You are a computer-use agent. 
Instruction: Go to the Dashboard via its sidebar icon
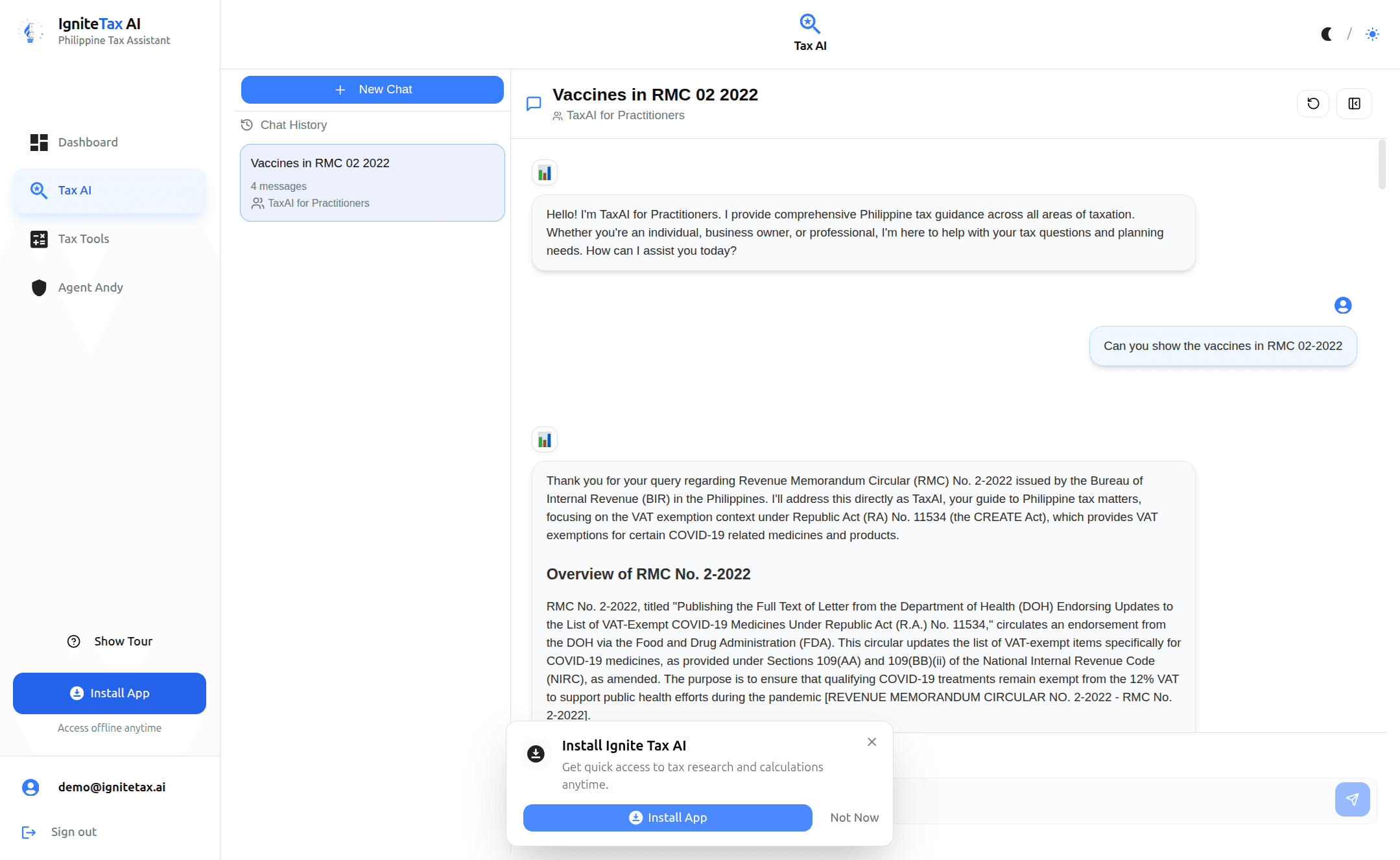point(39,142)
